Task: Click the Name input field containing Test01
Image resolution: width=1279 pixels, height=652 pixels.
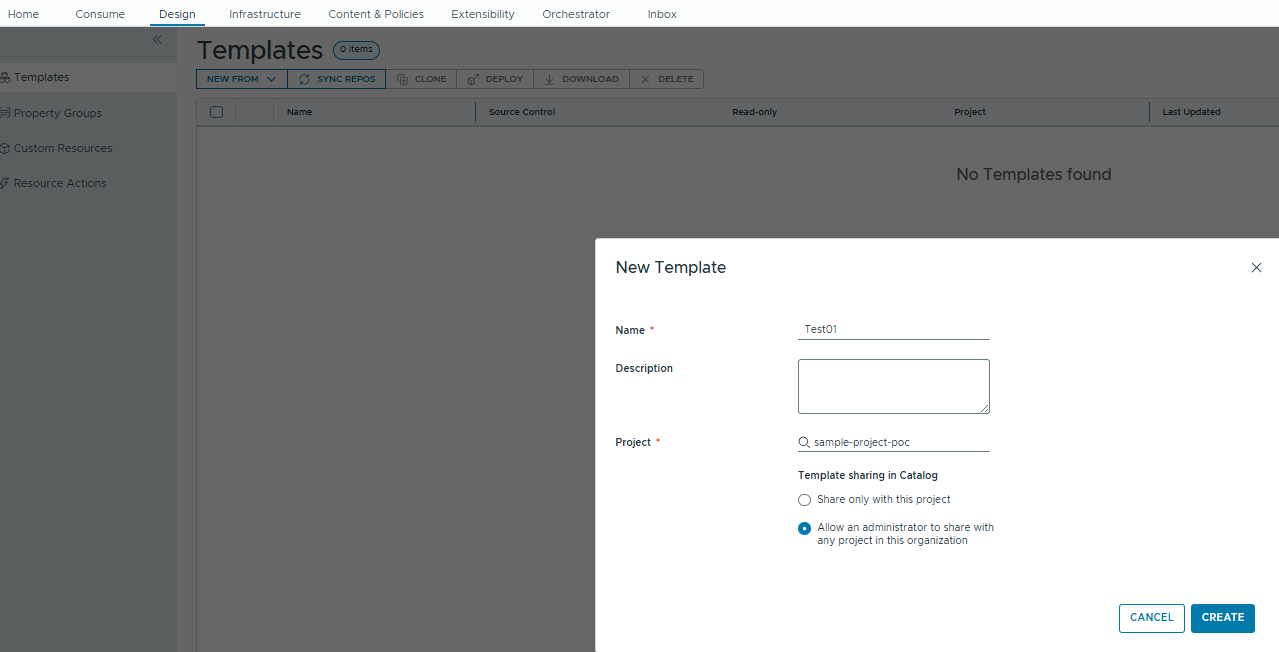Action: (893, 329)
